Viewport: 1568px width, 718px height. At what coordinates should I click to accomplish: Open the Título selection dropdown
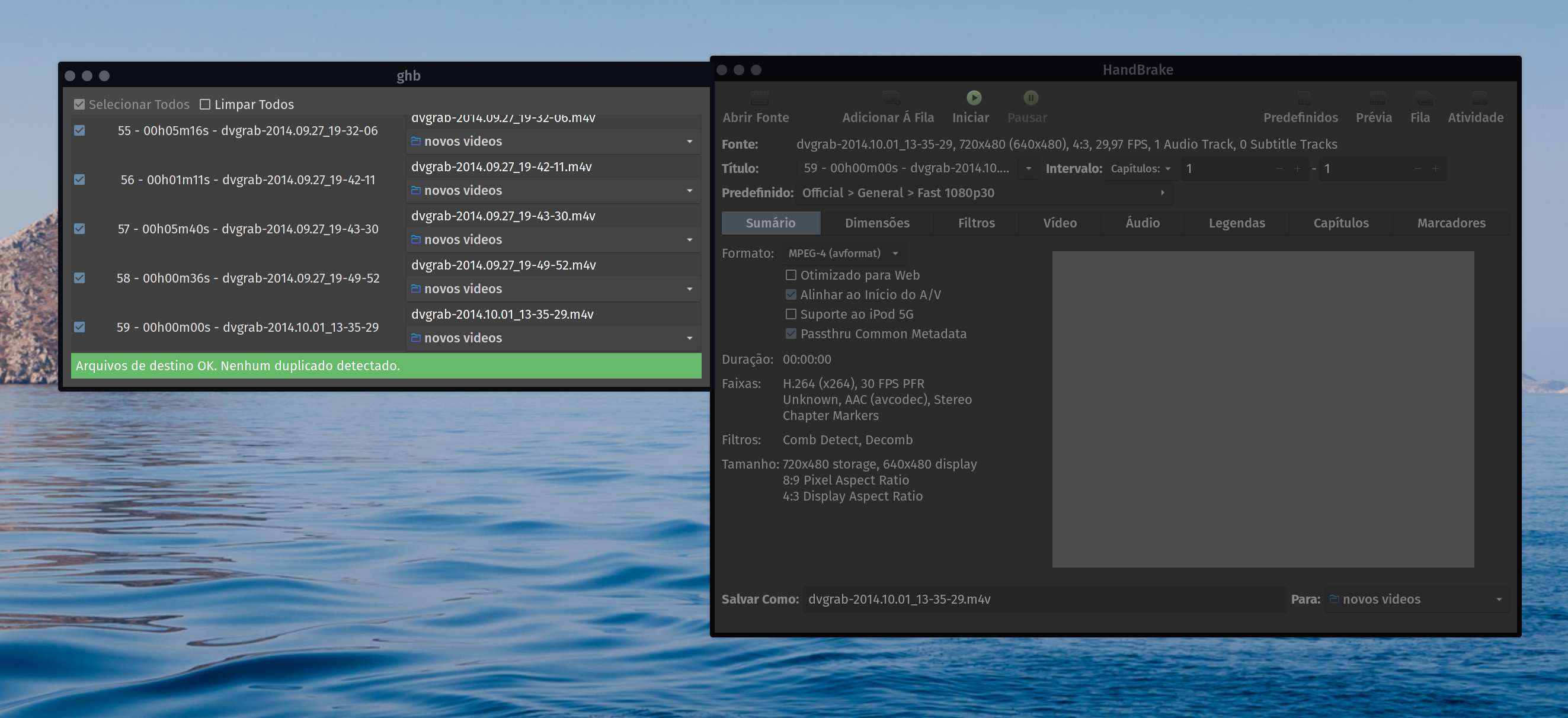point(1028,169)
